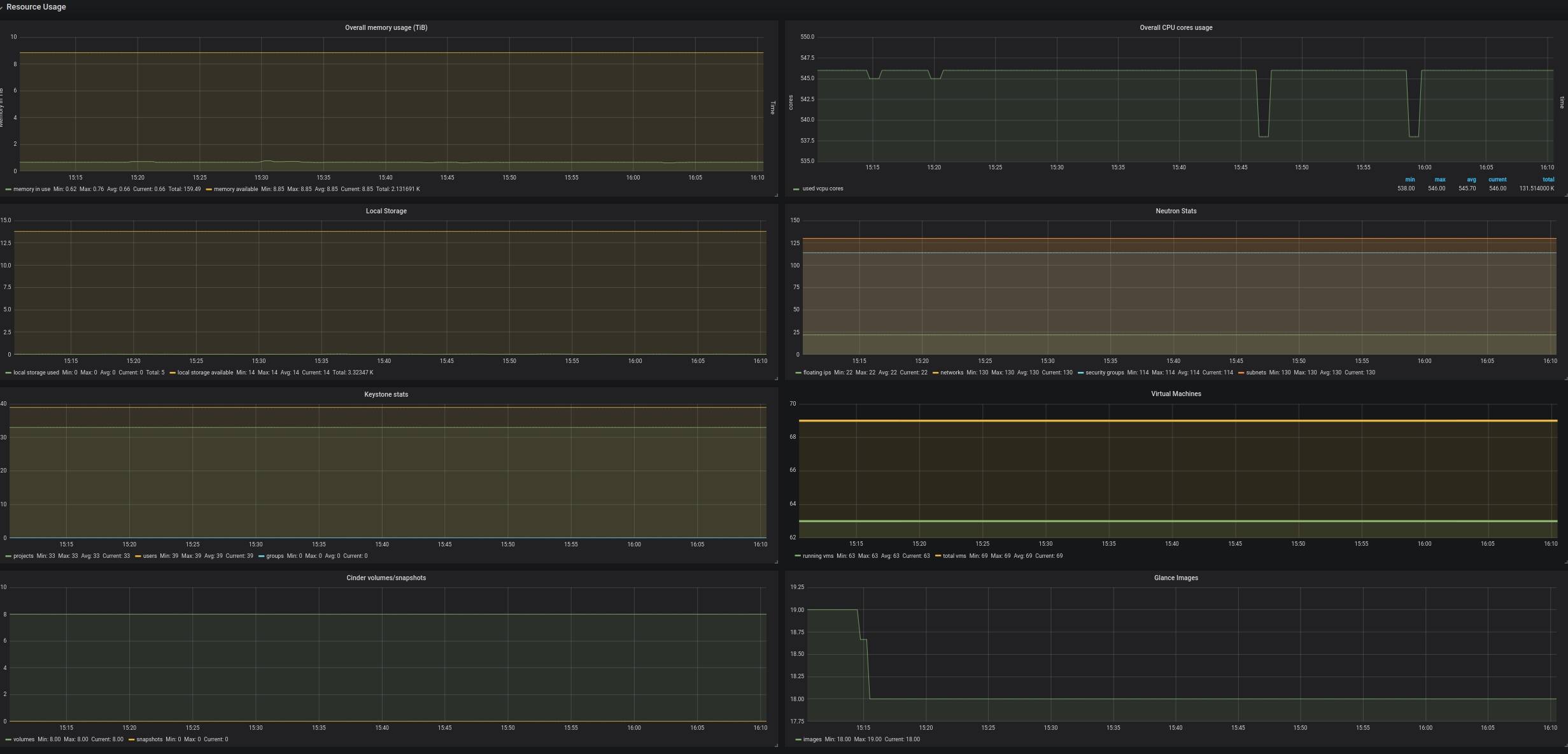The image size is (1568, 754).
Task: Sort CPU legend by max column
Action: [x=1439, y=180]
